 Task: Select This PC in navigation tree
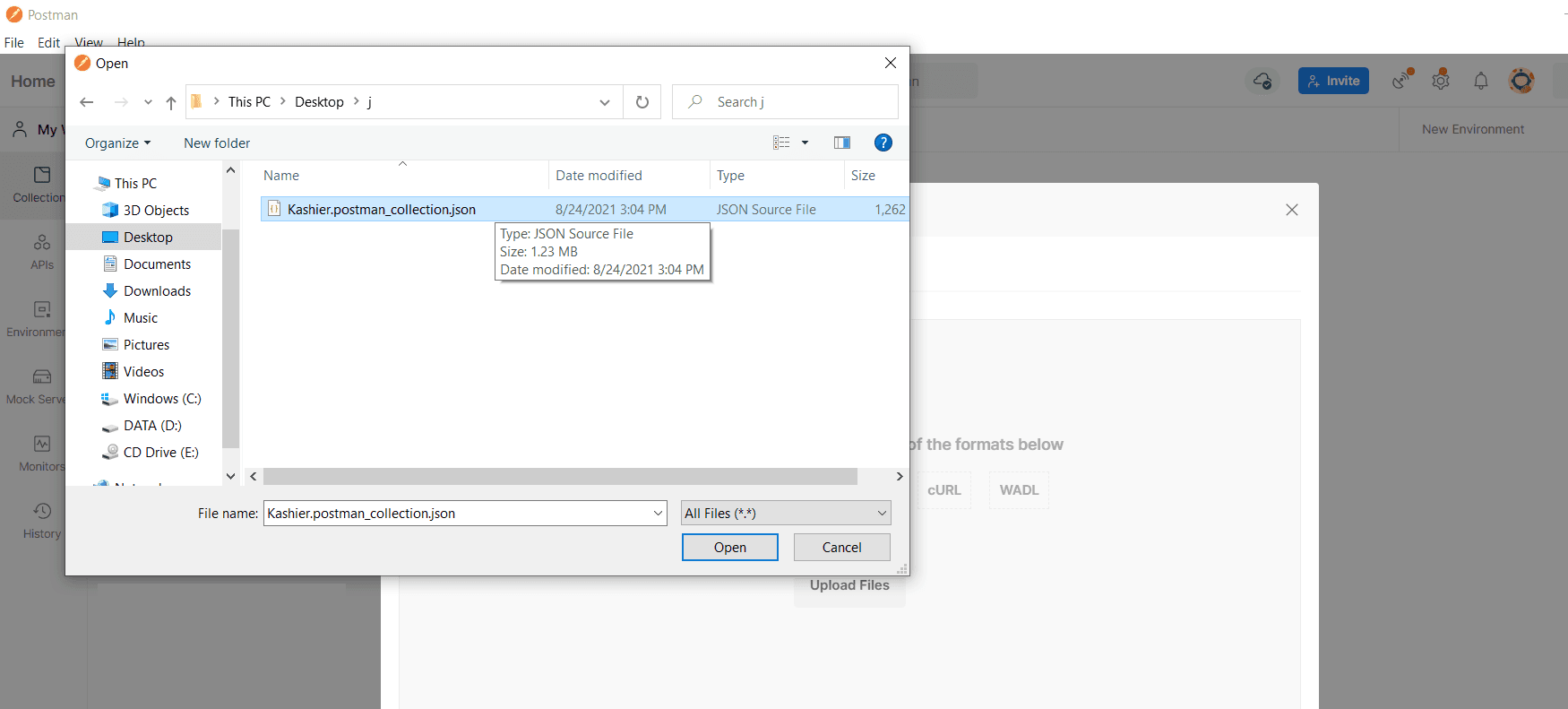(x=135, y=183)
